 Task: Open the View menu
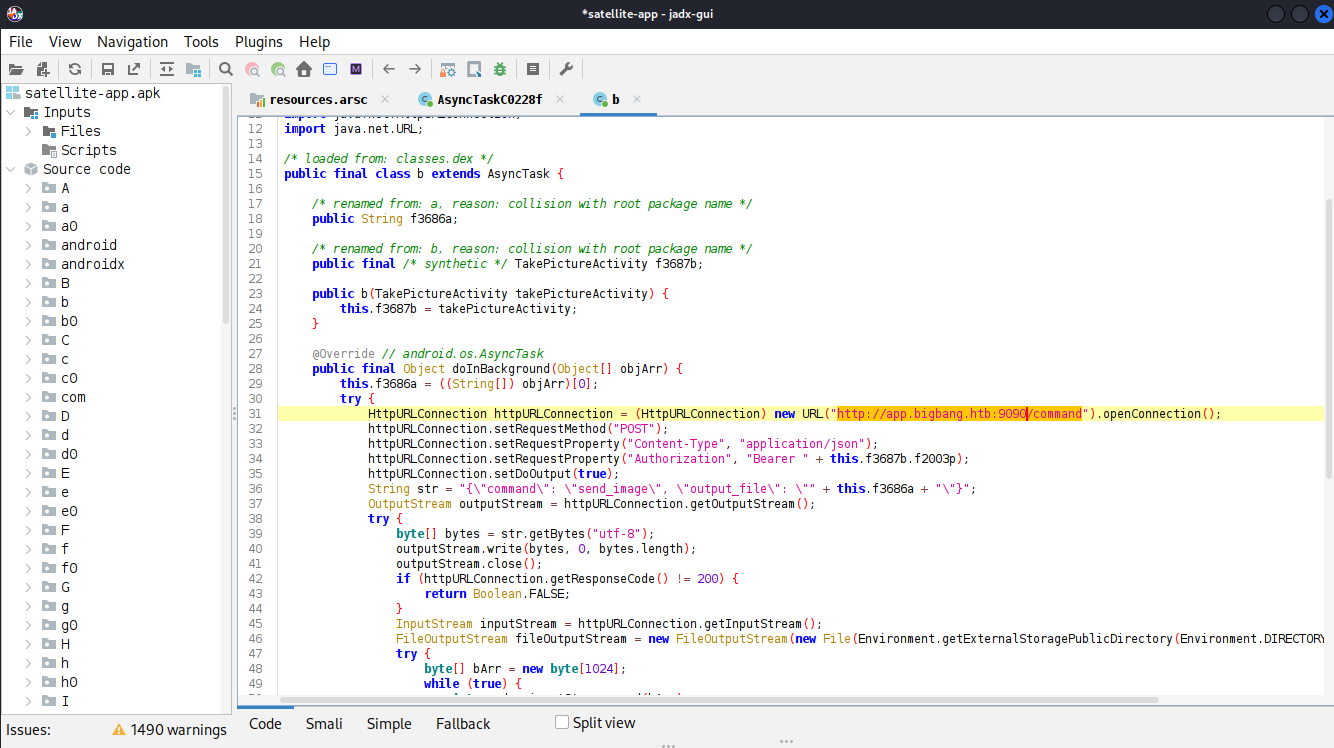pyautogui.click(x=65, y=42)
